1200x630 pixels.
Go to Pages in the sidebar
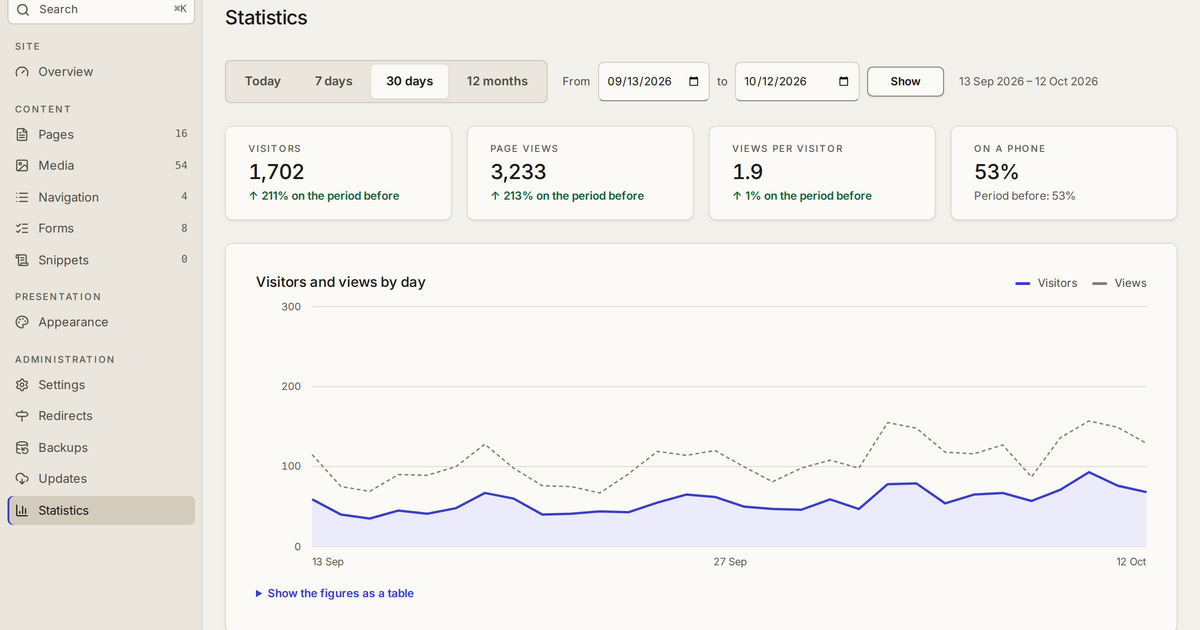101,134
